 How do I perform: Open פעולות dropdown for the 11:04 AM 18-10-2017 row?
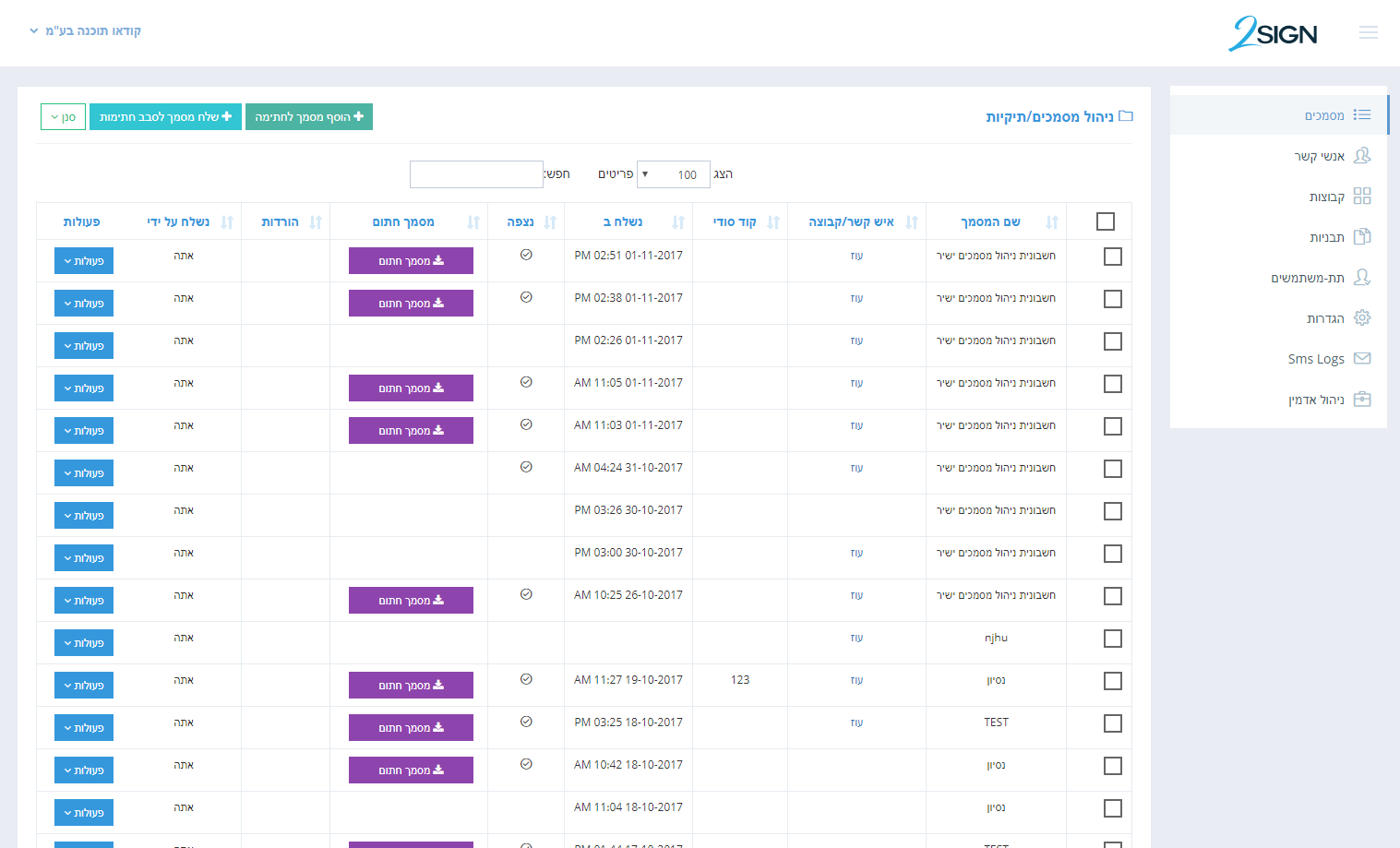pyautogui.click(x=84, y=813)
